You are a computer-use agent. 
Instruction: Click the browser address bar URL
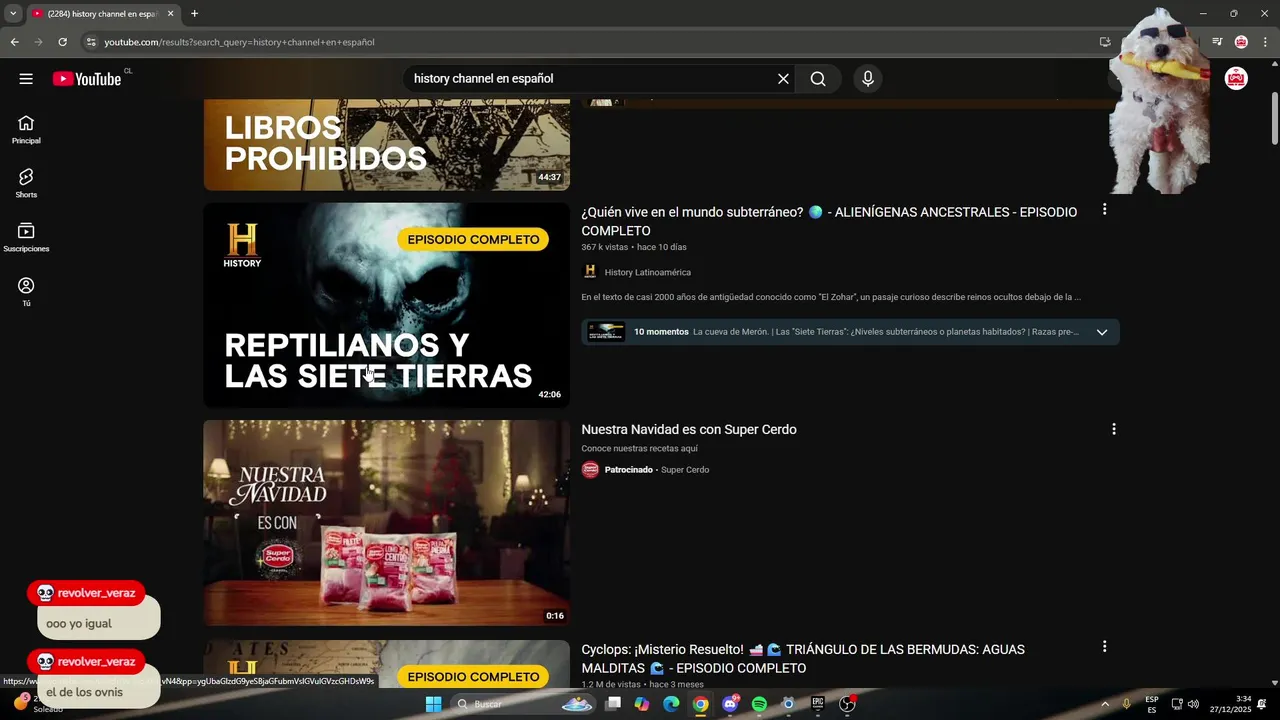[239, 42]
